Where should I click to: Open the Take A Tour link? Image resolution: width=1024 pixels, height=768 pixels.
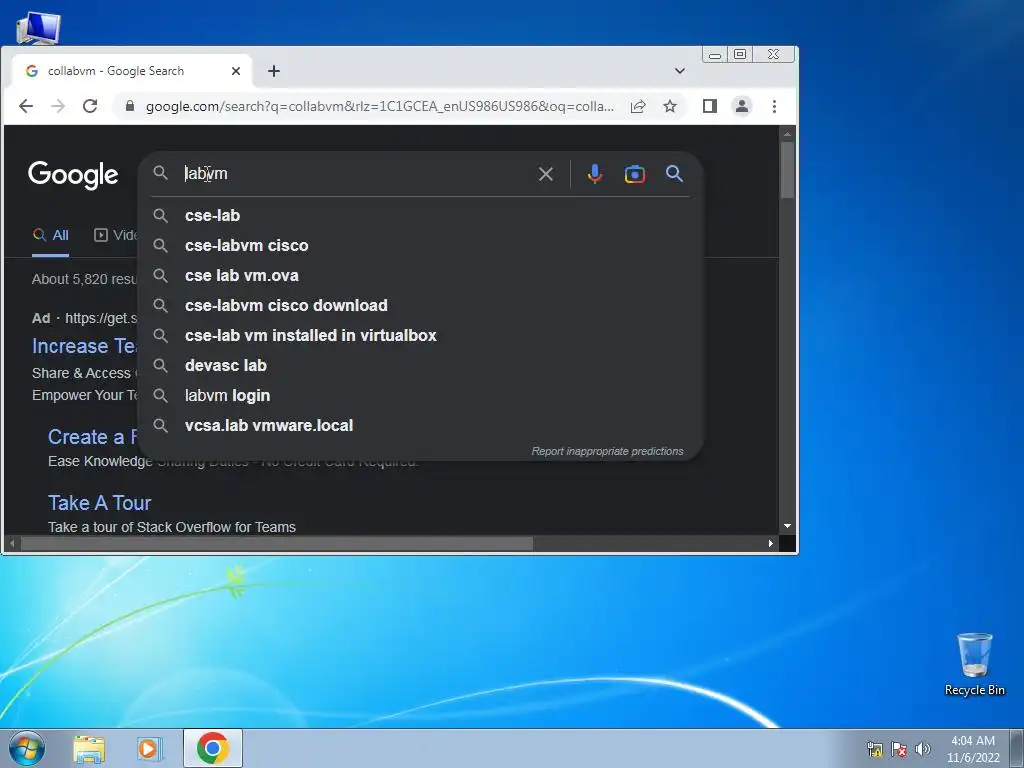[99, 503]
